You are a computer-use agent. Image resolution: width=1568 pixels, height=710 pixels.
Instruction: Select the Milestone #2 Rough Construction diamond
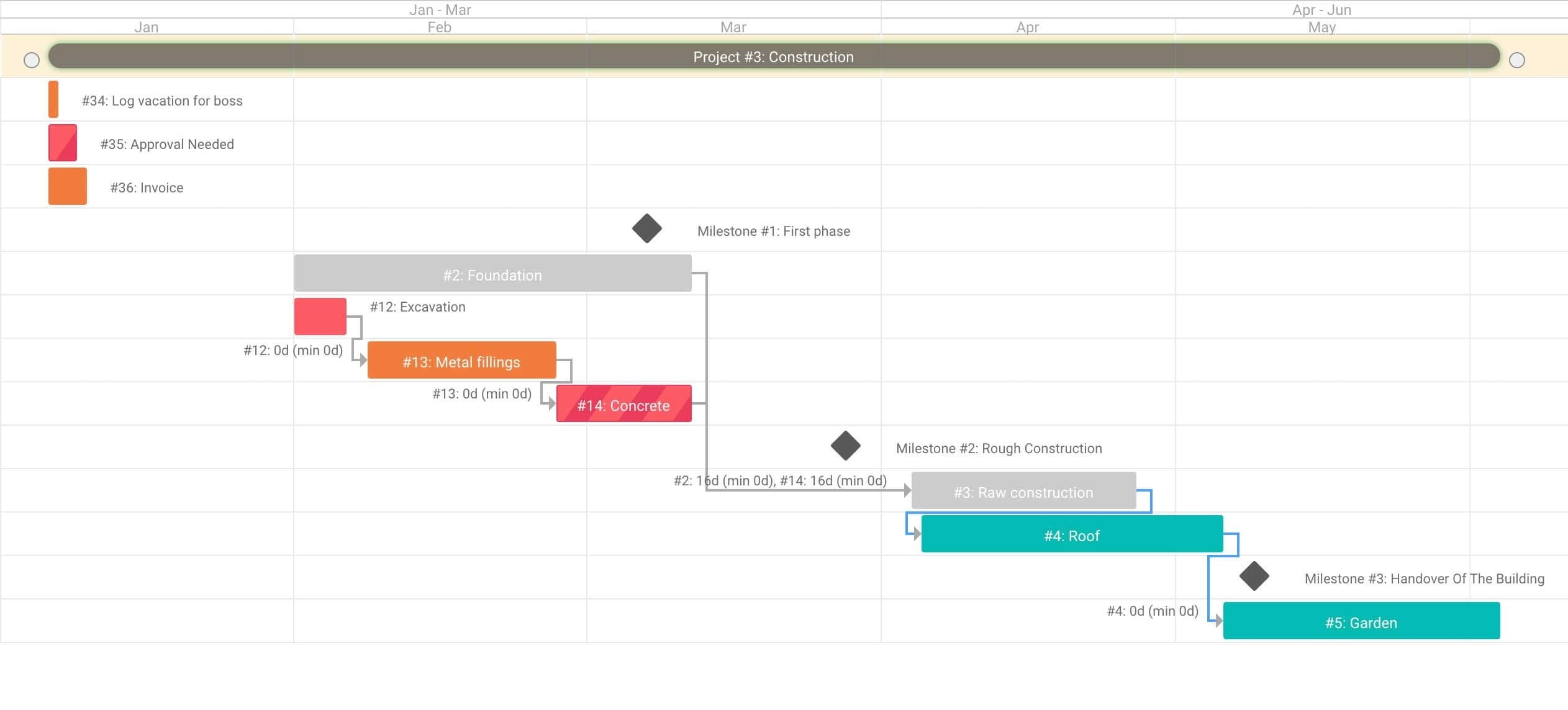pyautogui.click(x=847, y=445)
